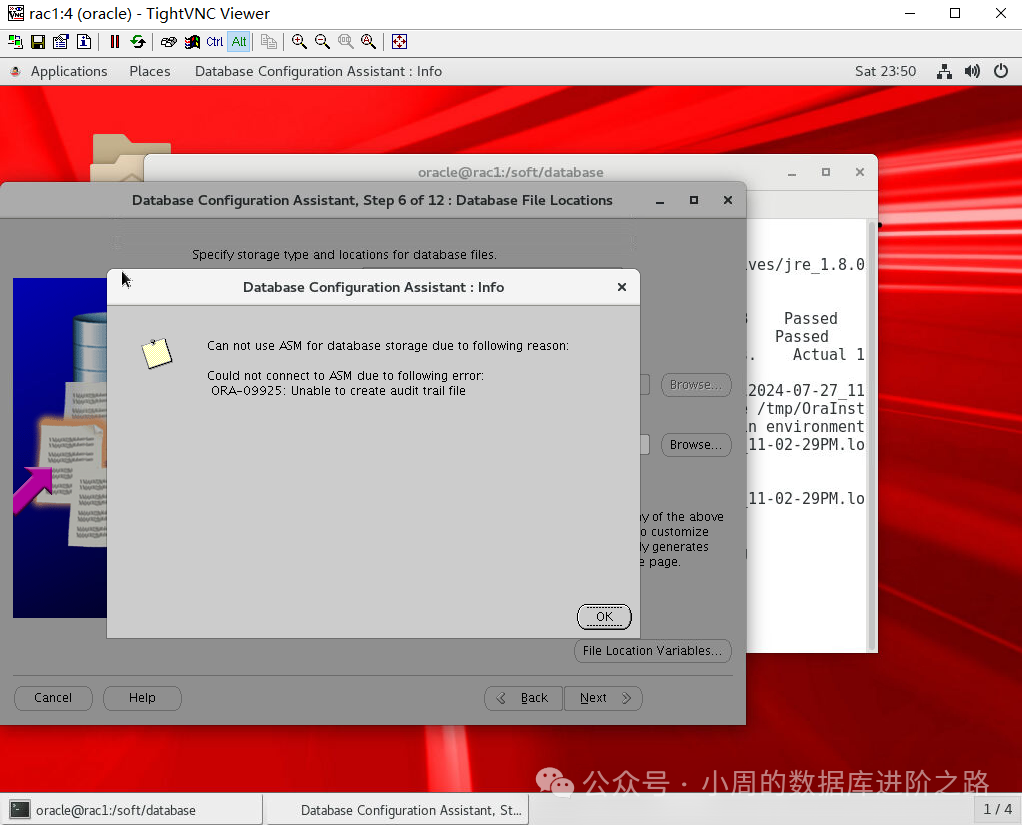The image size is (1022, 825).
Task: Zoom out using the magnifier minus icon
Action: point(322,42)
